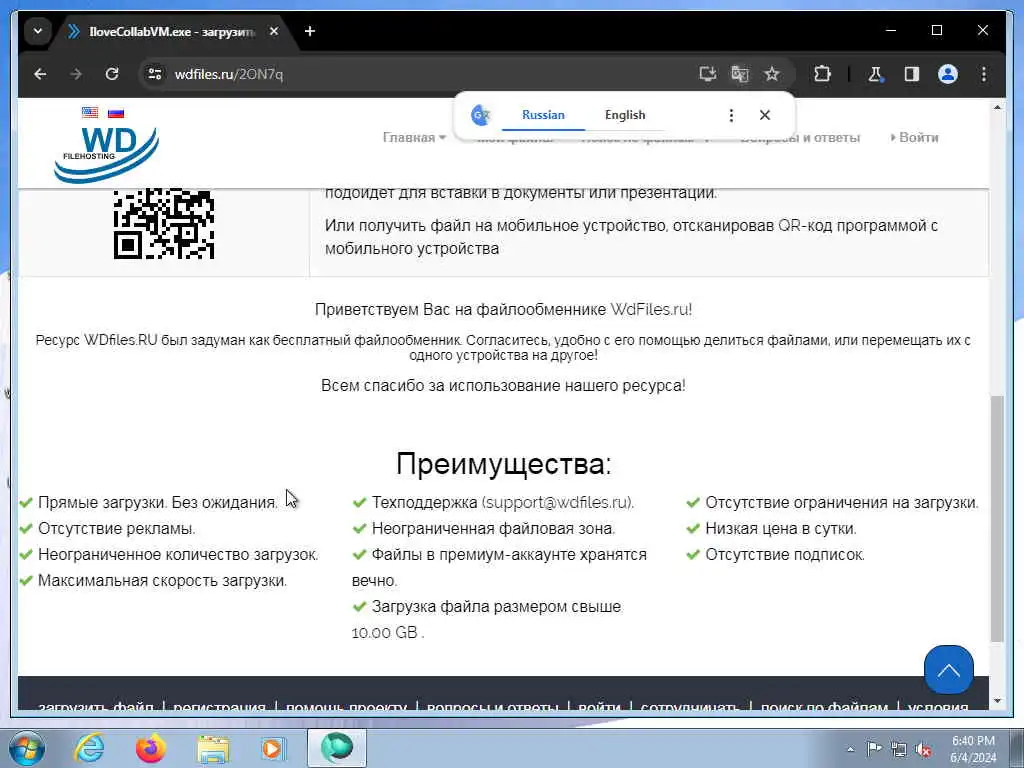Open Windows Media Player from taskbar
The image size is (1024, 768).
tap(274, 748)
